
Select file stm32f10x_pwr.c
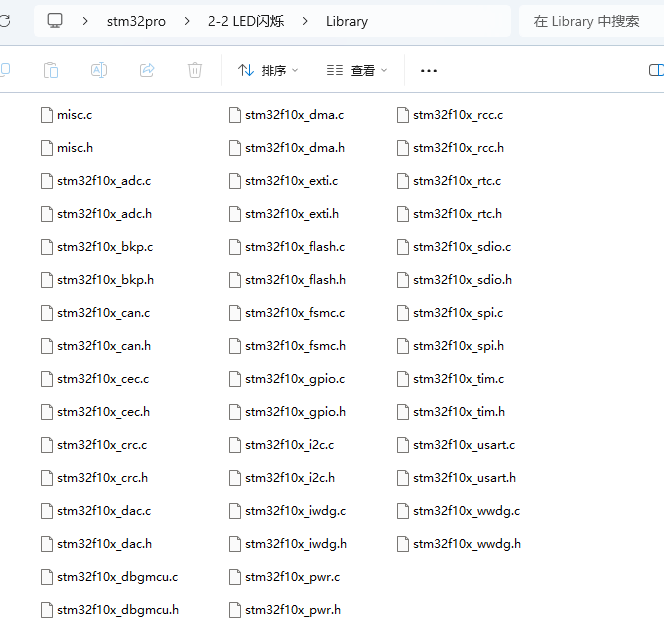click(x=285, y=577)
